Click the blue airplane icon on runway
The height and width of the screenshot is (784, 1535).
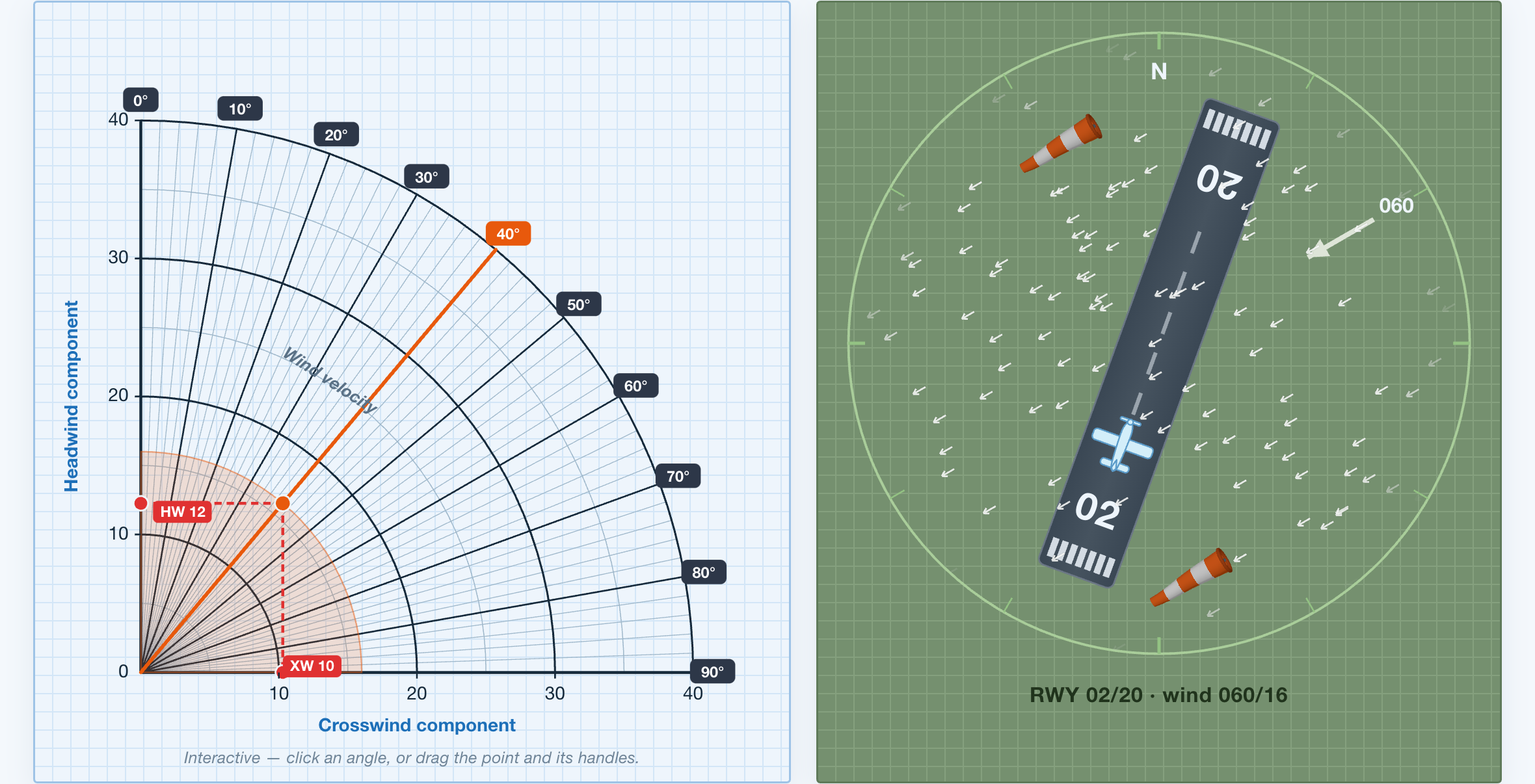1123,445
